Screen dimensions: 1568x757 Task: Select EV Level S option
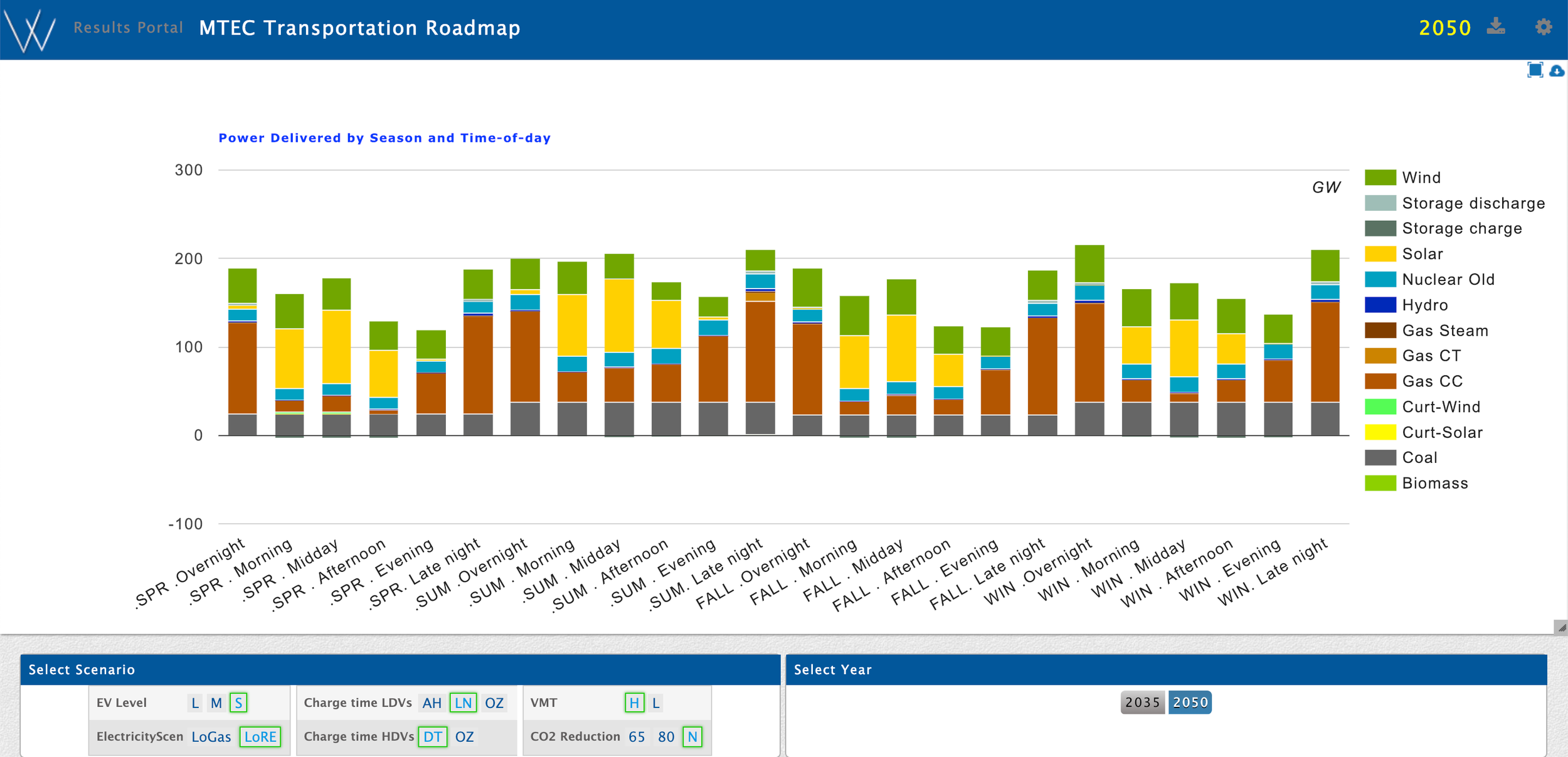coord(238,703)
